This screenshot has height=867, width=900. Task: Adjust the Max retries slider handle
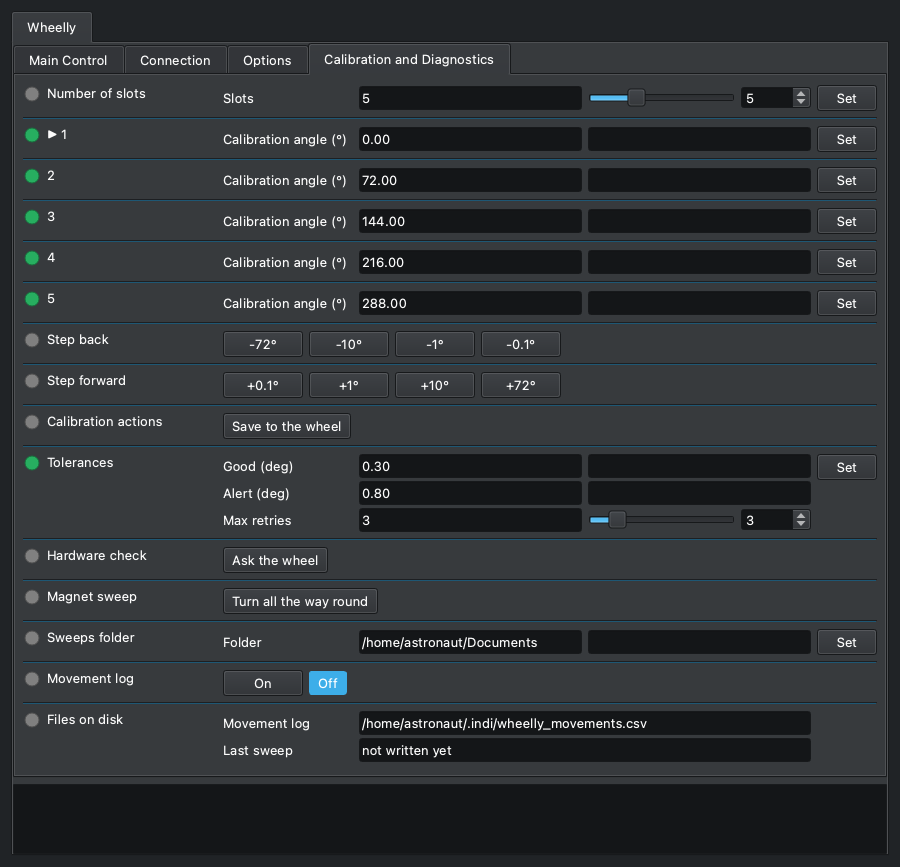click(x=617, y=520)
